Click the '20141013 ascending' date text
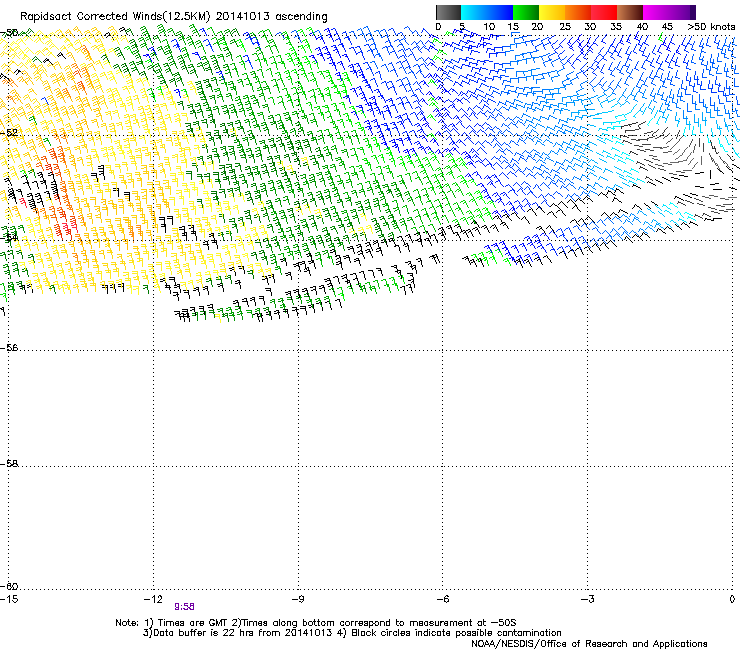 coord(272,17)
